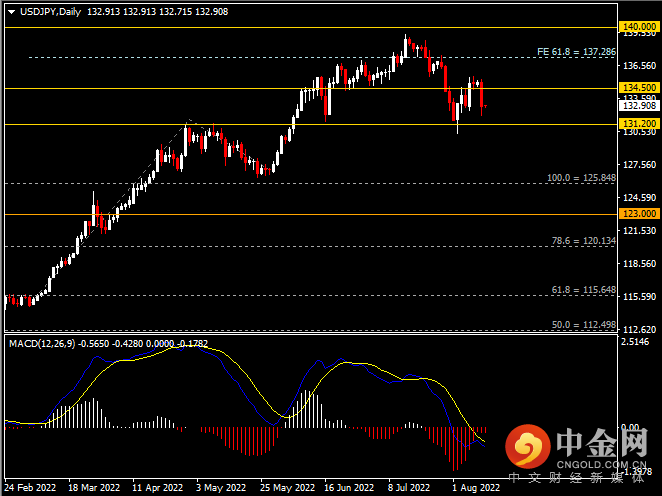Select the 50.0 = 112.498 Fibonacci label

(x=583, y=325)
